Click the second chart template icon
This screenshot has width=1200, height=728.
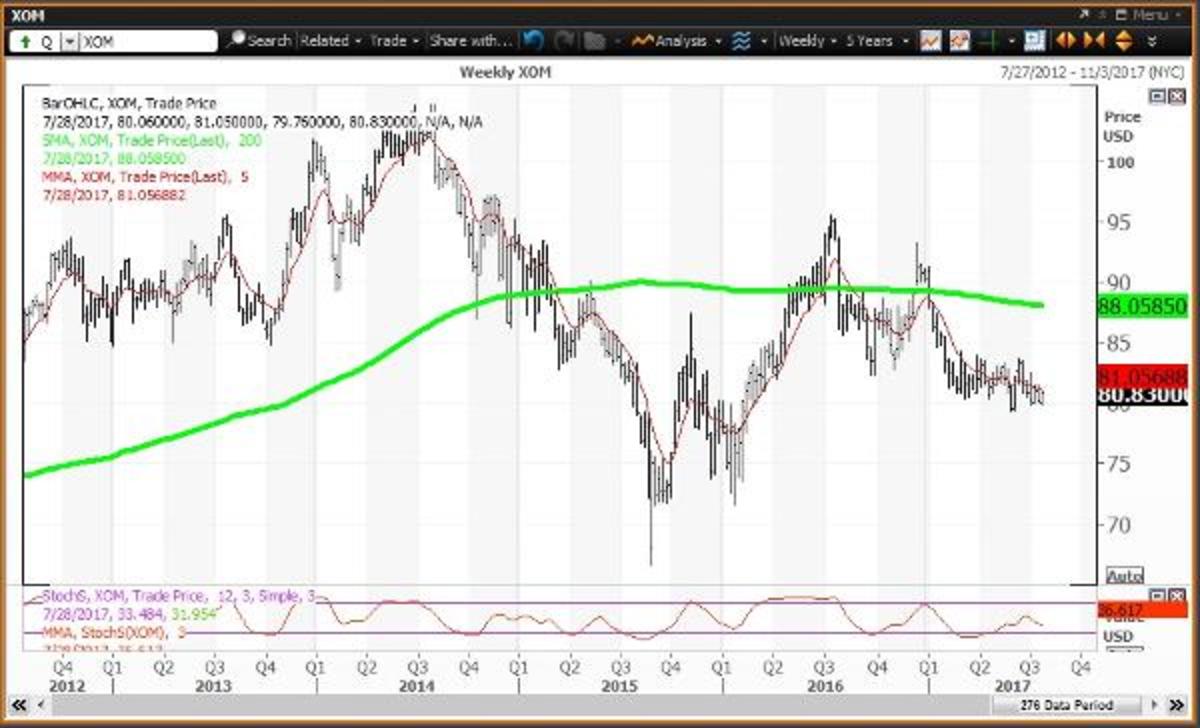960,41
